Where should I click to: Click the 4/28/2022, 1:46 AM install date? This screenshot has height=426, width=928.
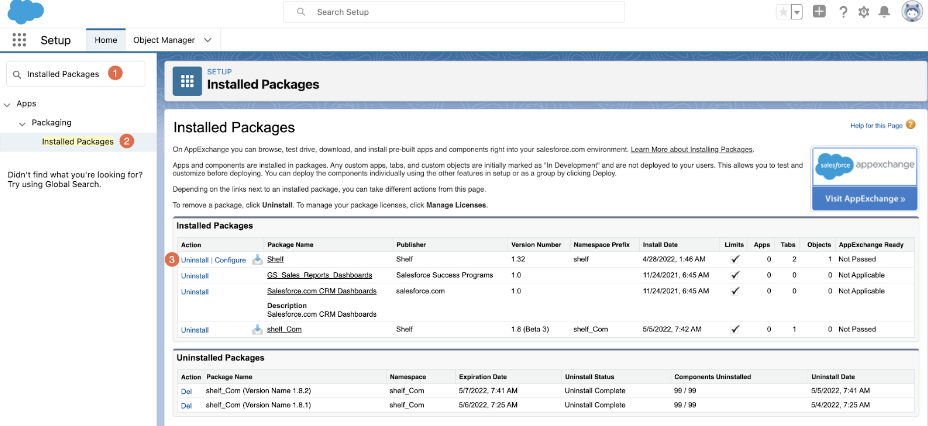[x=674, y=260]
